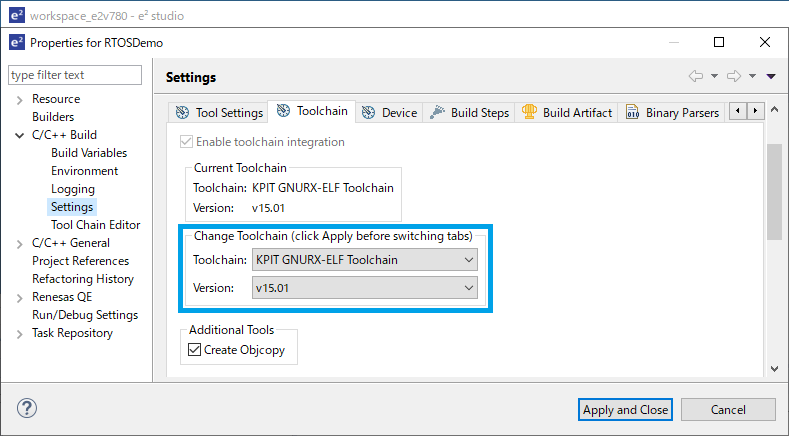Click the type filter text field
Viewport: 789px width, 436px height.
(75, 75)
